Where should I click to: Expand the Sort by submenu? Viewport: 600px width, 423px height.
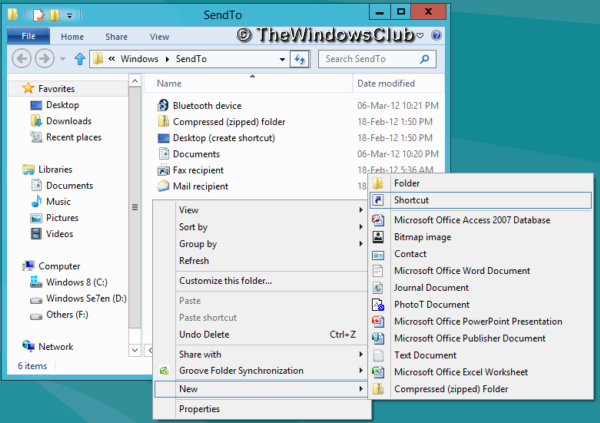(360, 227)
